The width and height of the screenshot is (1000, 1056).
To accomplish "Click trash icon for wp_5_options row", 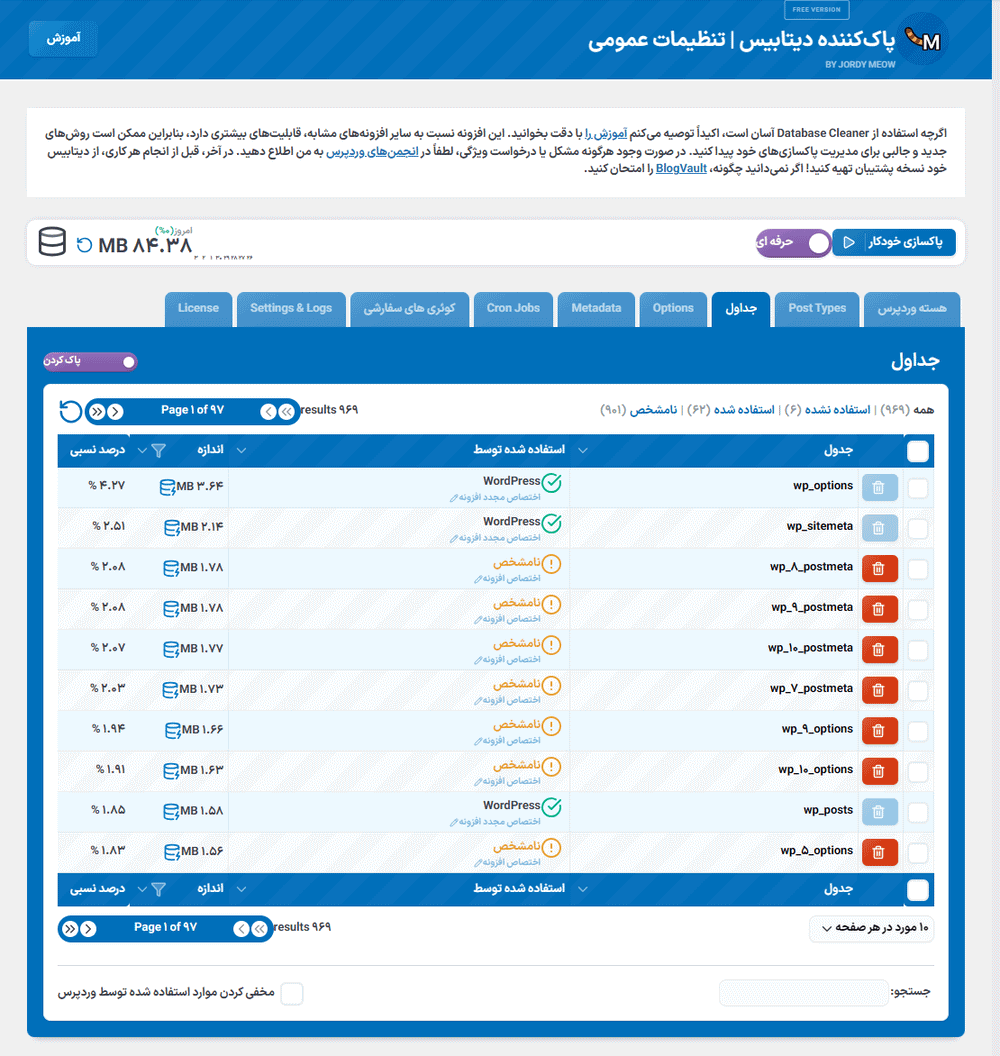I will tap(879, 852).
